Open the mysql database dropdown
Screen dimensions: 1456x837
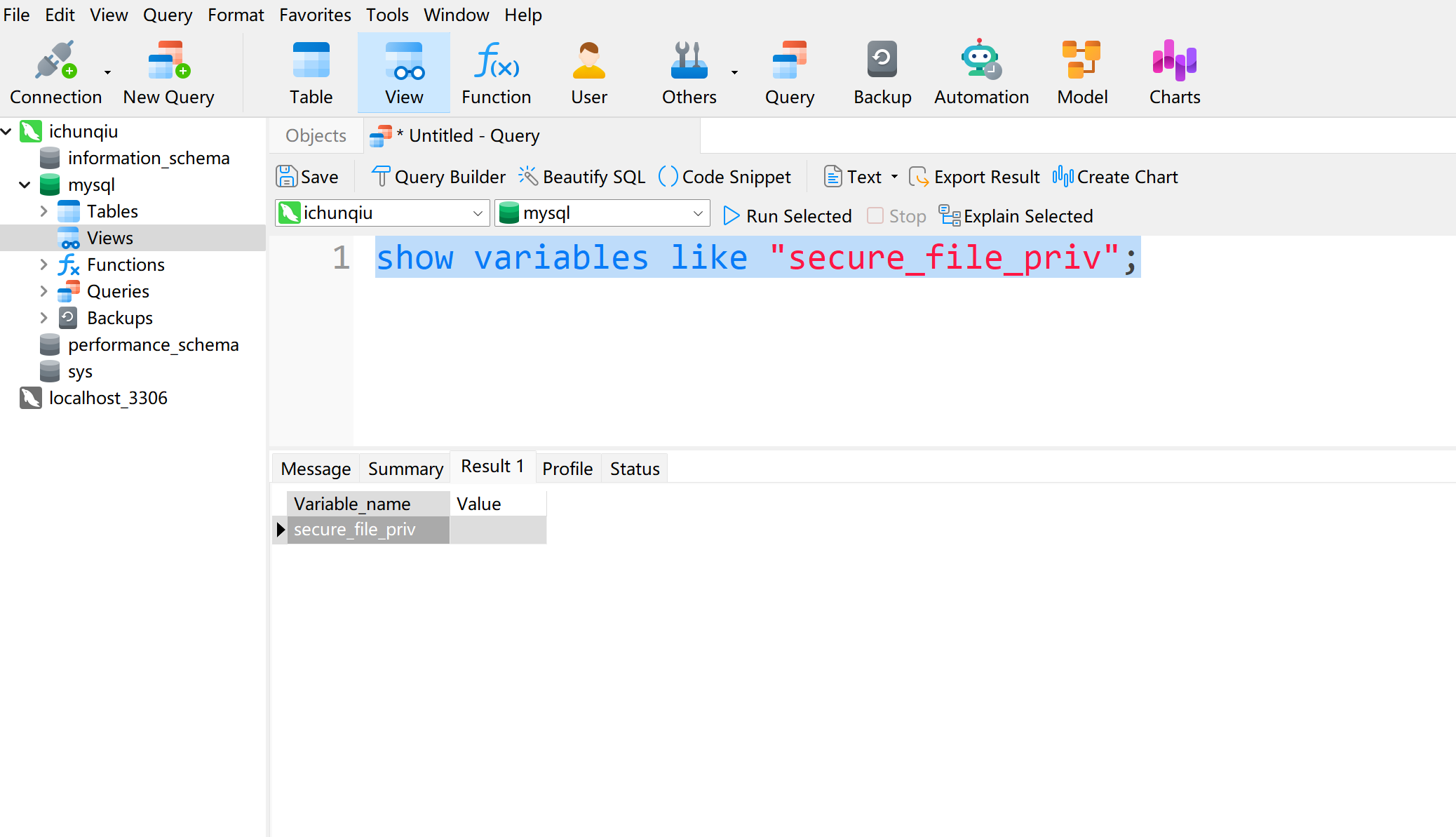[697, 213]
